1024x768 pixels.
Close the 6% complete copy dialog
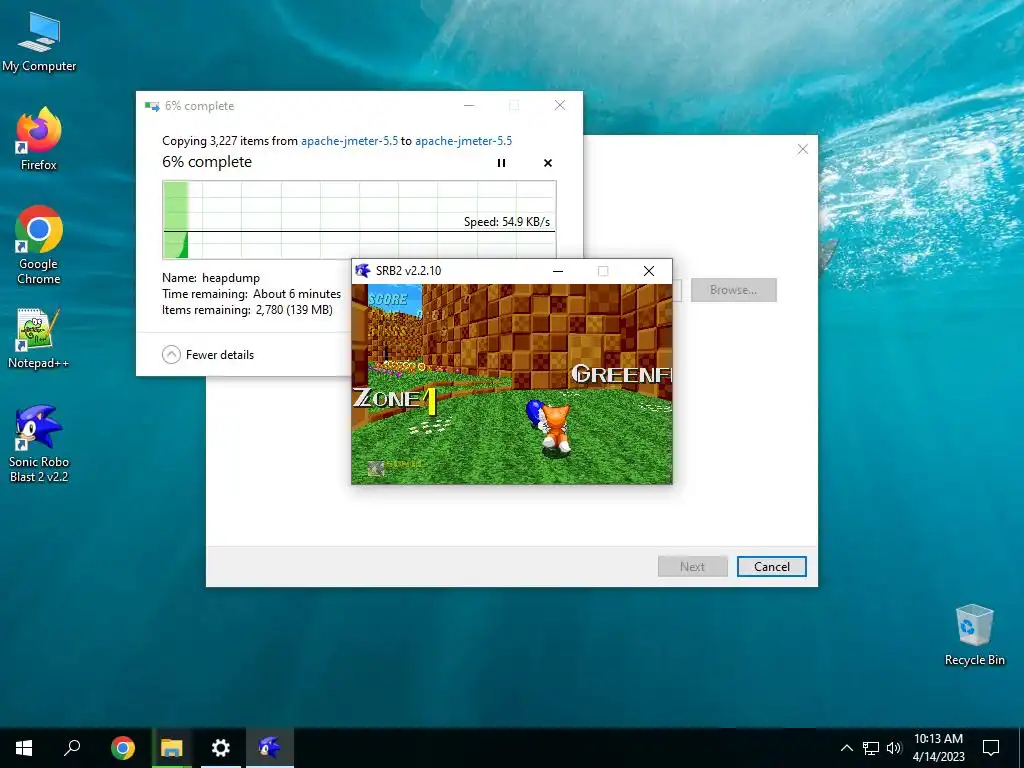[560, 105]
